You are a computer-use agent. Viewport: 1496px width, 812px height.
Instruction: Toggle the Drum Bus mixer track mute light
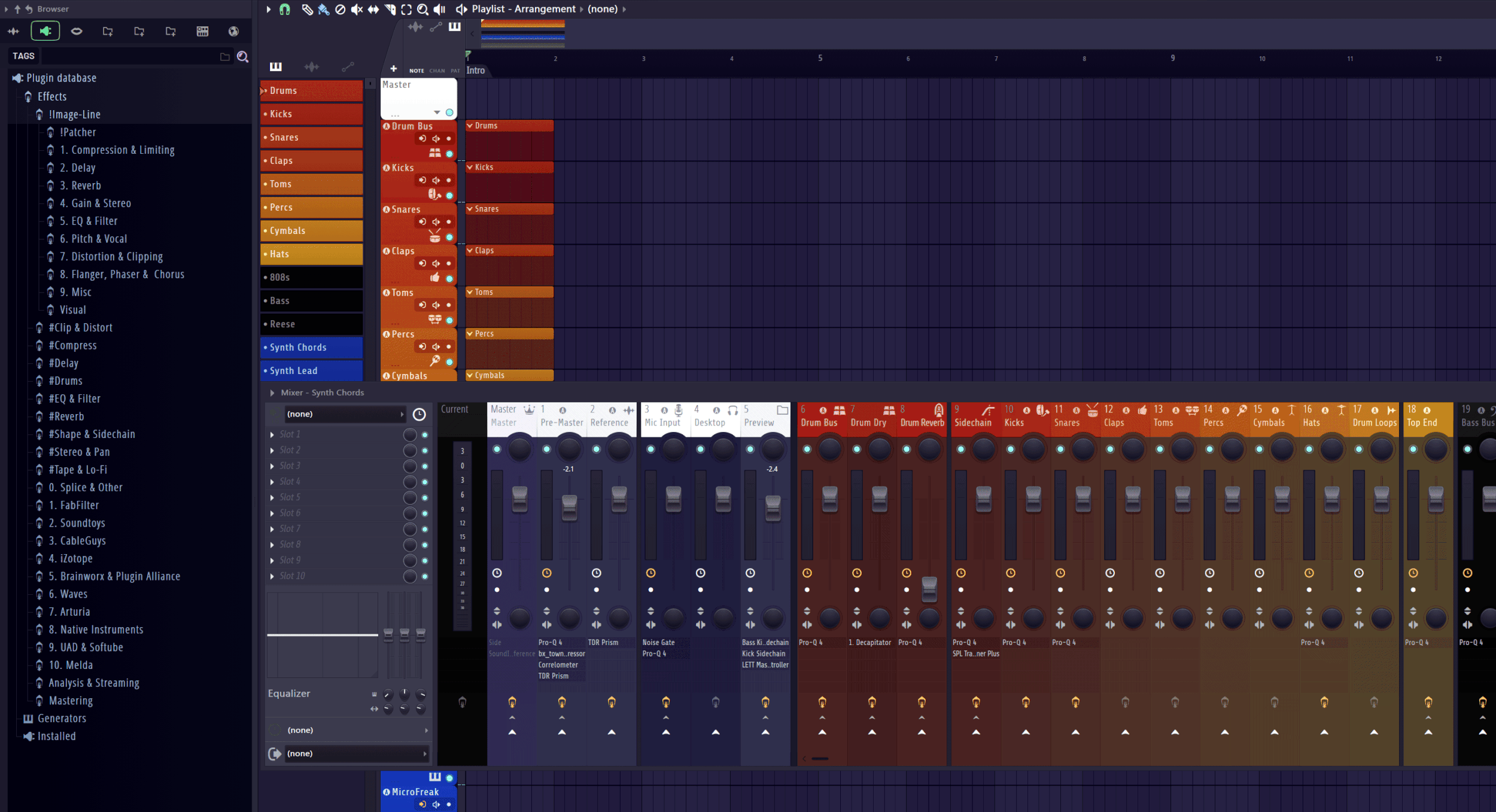pos(806,448)
